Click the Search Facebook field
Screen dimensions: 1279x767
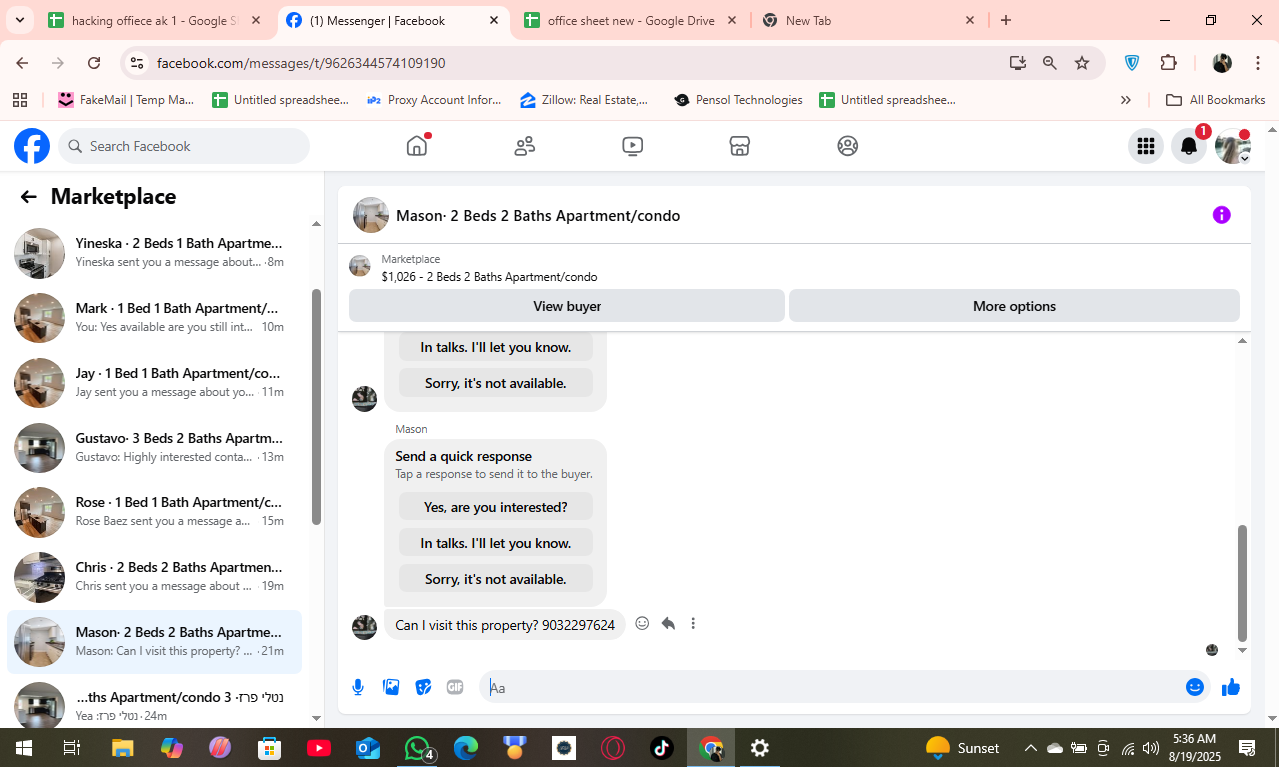(x=184, y=146)
